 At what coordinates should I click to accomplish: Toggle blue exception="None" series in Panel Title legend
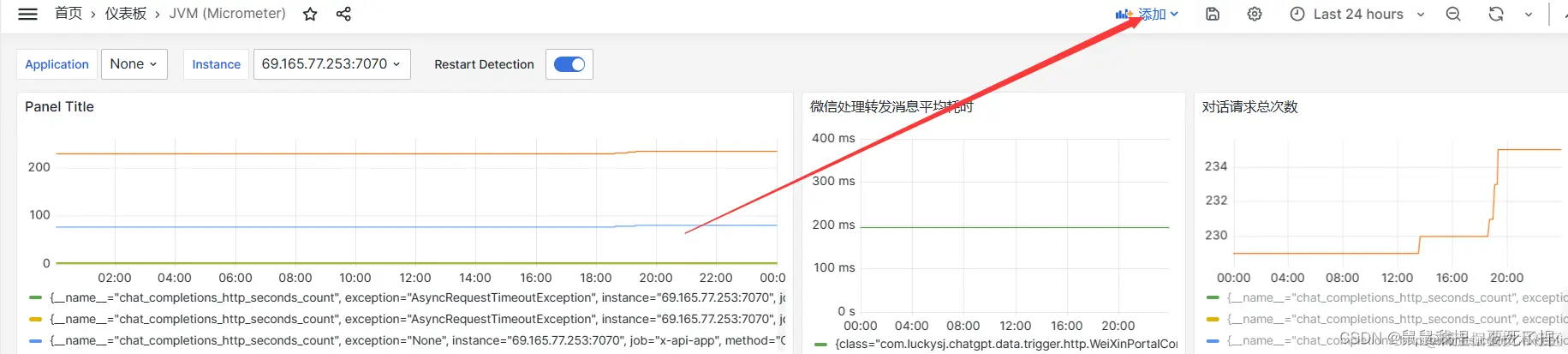(35, 340)
